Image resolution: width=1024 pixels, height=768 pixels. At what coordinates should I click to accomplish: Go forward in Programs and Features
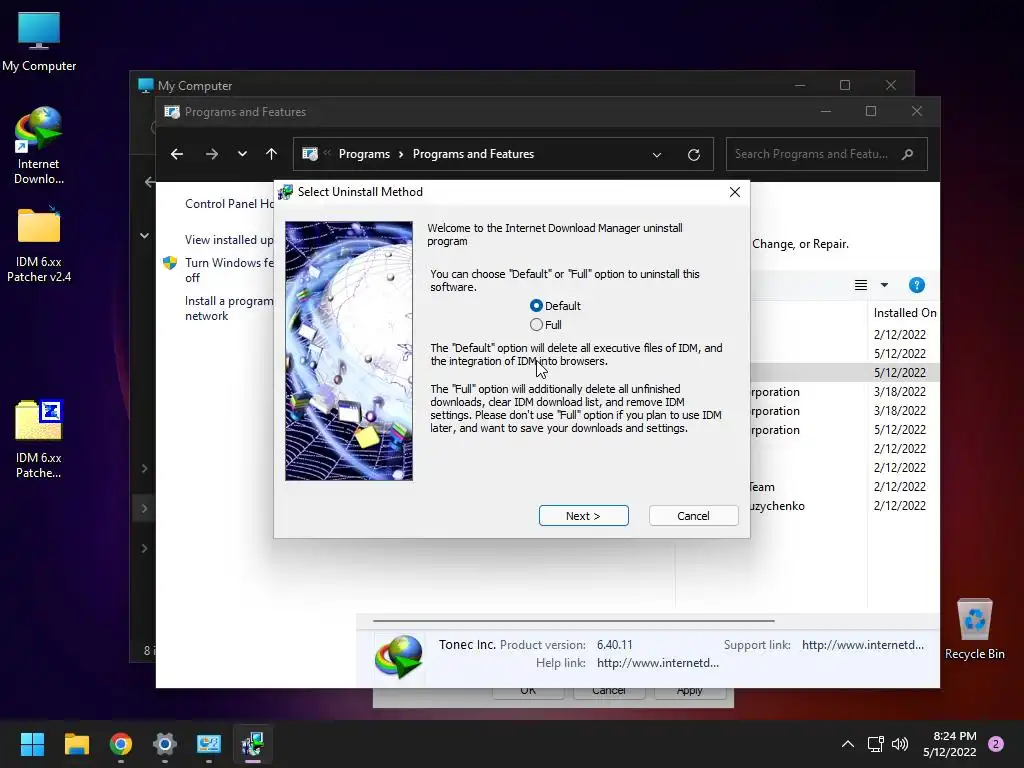tap(212, 154)
